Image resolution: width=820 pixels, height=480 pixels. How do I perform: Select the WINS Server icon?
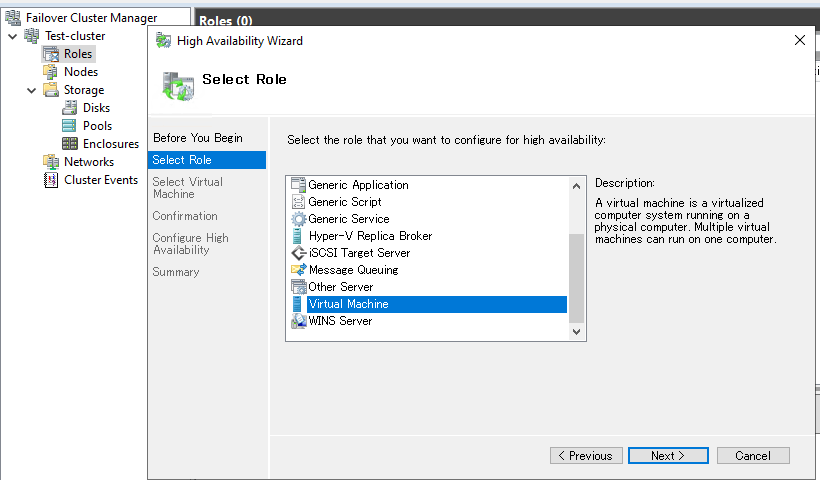pyautogui.click(x=299, y=321)
